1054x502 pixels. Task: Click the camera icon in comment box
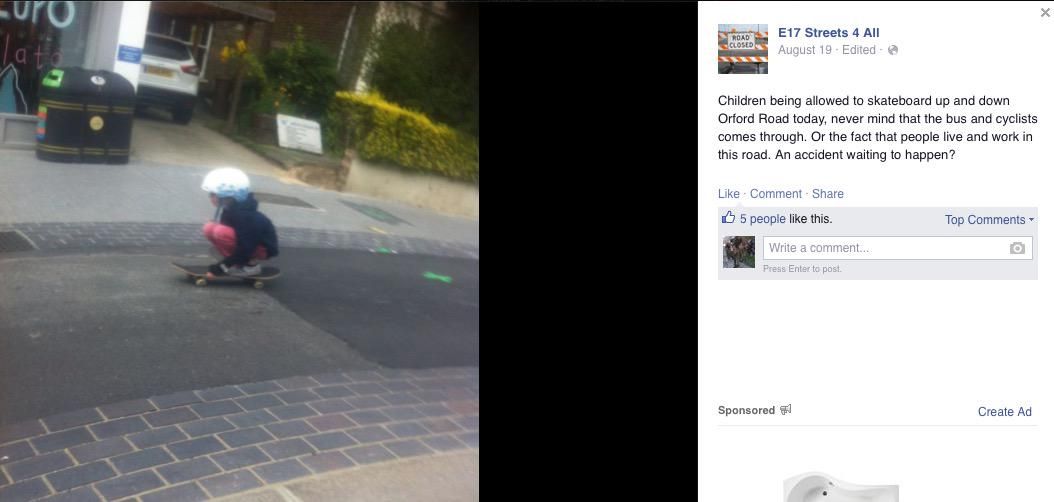point(1017,248)
